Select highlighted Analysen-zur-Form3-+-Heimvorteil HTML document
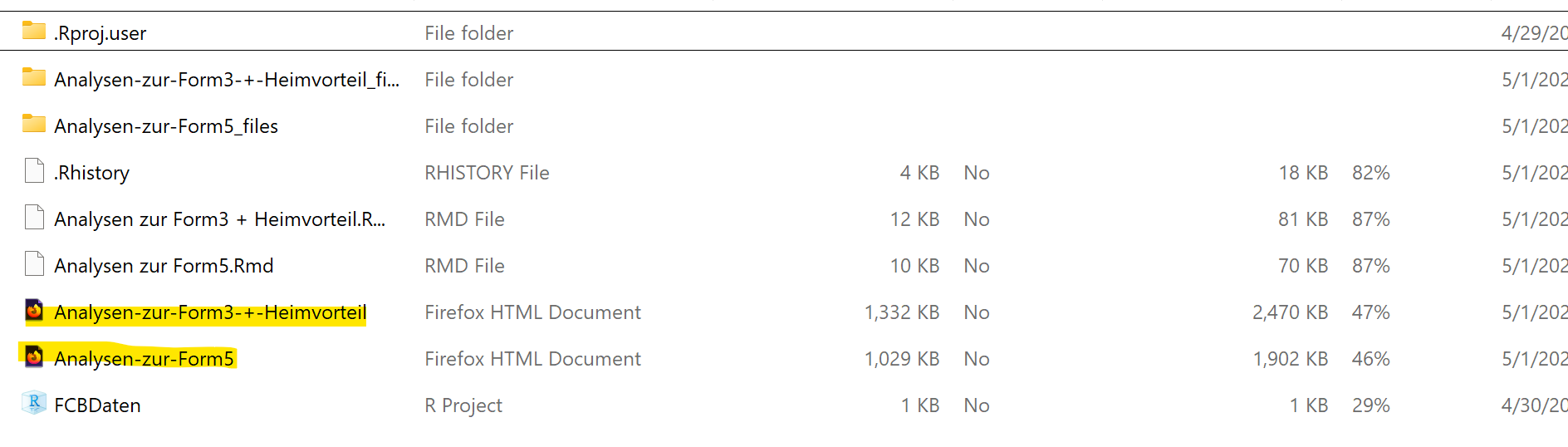 (210, 312)
